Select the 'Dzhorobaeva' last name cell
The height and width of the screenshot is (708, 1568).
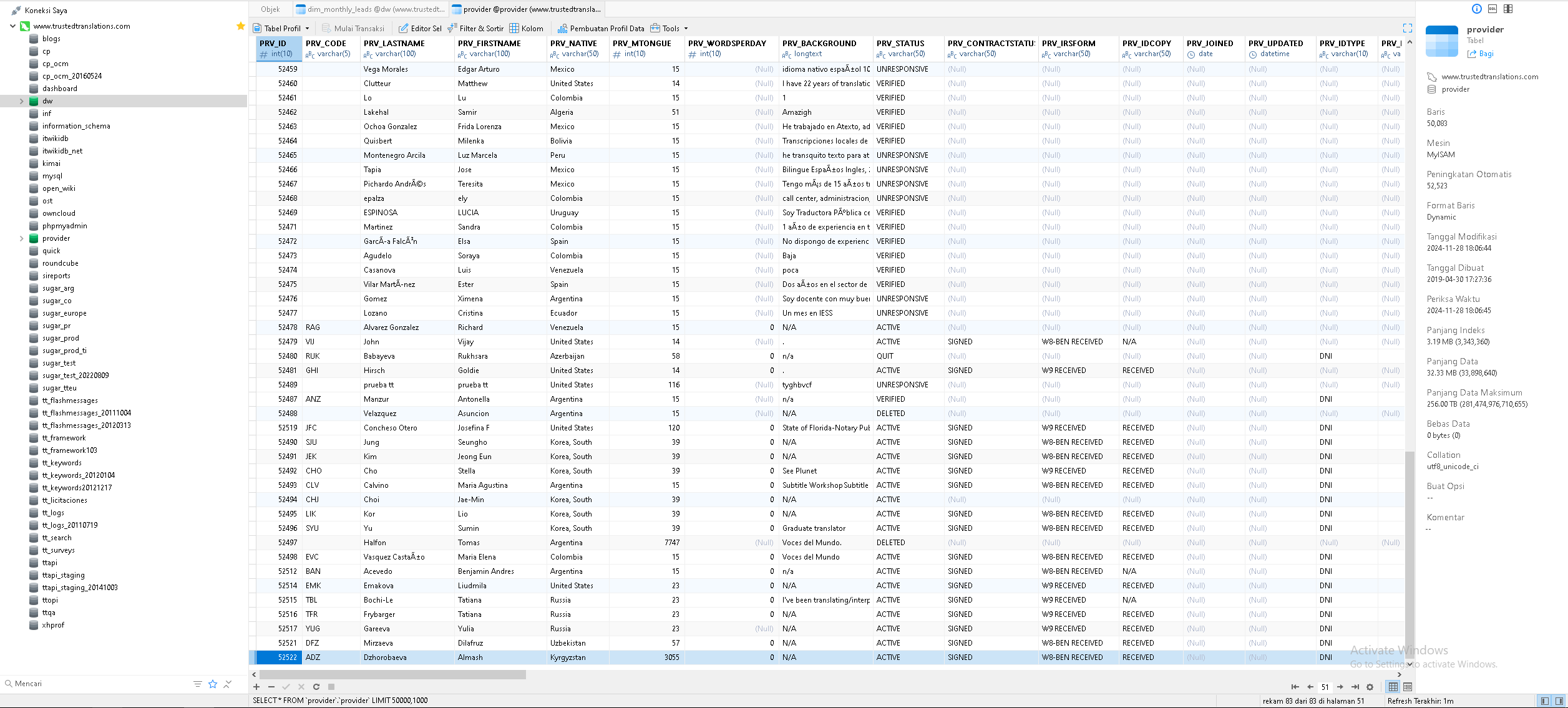point(407,657)
